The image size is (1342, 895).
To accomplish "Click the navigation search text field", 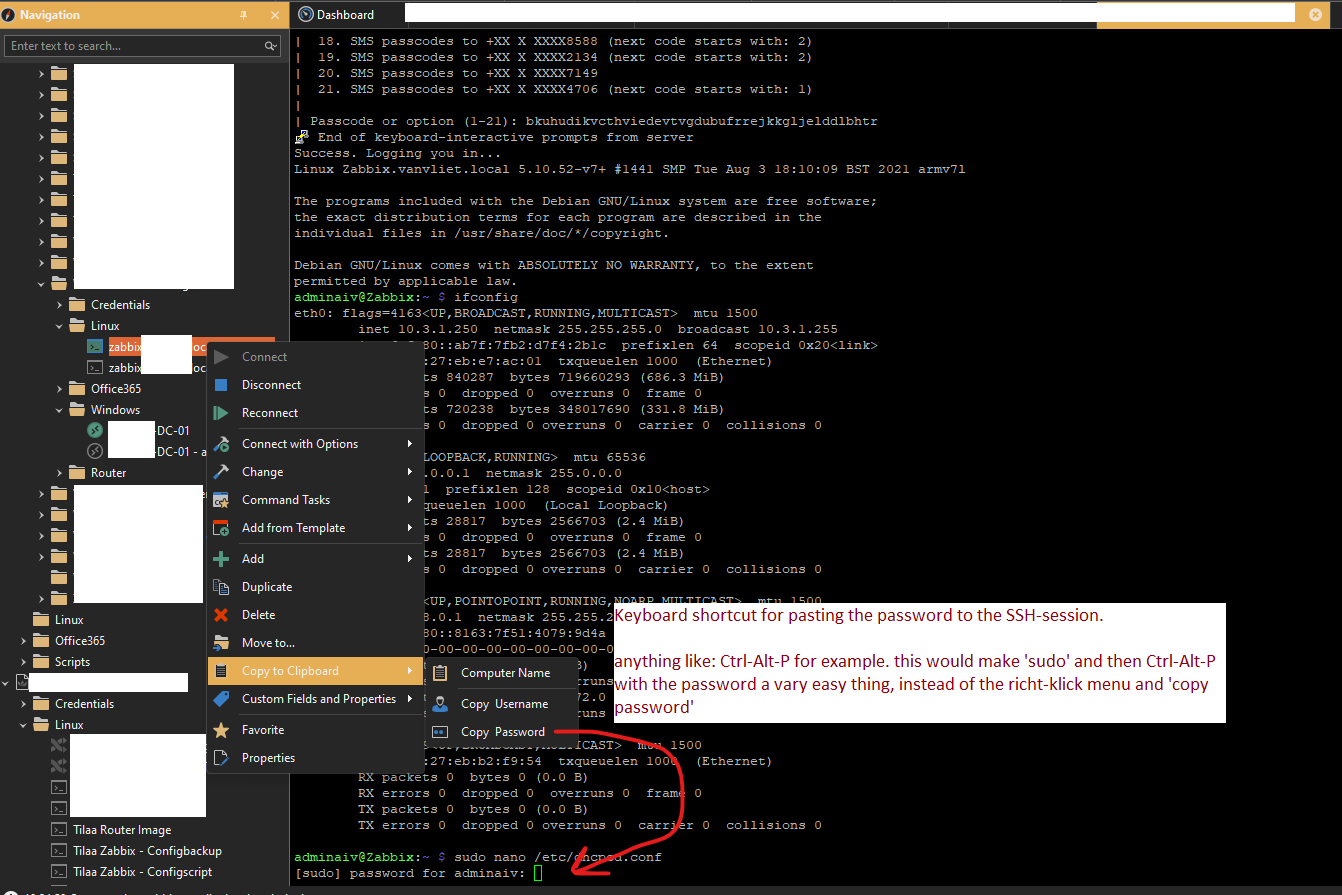I will [x=135, y=46].
